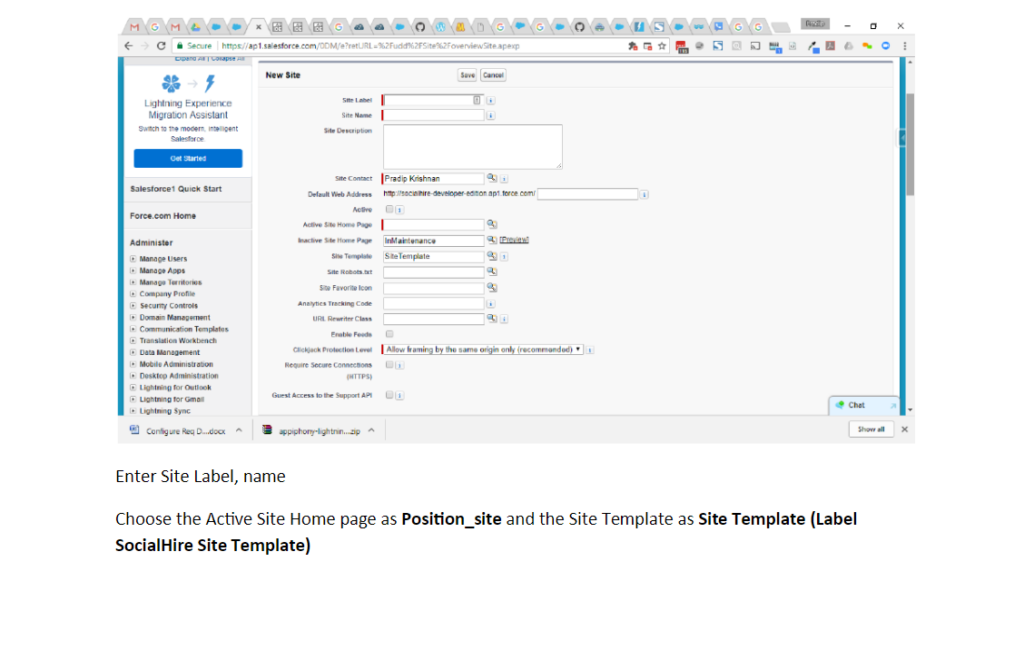Show the Clickjack Protection Level info icon
Image resolution: width=1024 pixels, height=670 pixels.
590,350
